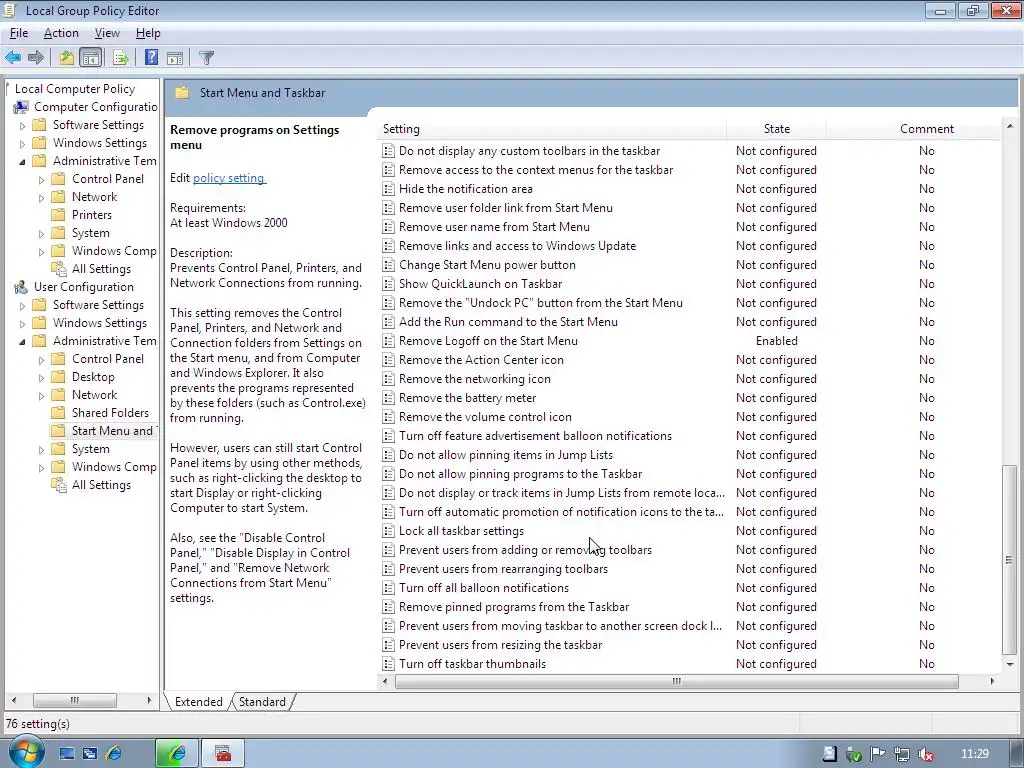1024x768 pixels.
Task: Click policy icon beside Turn off taskbar thumbnails
Action: 388,664
